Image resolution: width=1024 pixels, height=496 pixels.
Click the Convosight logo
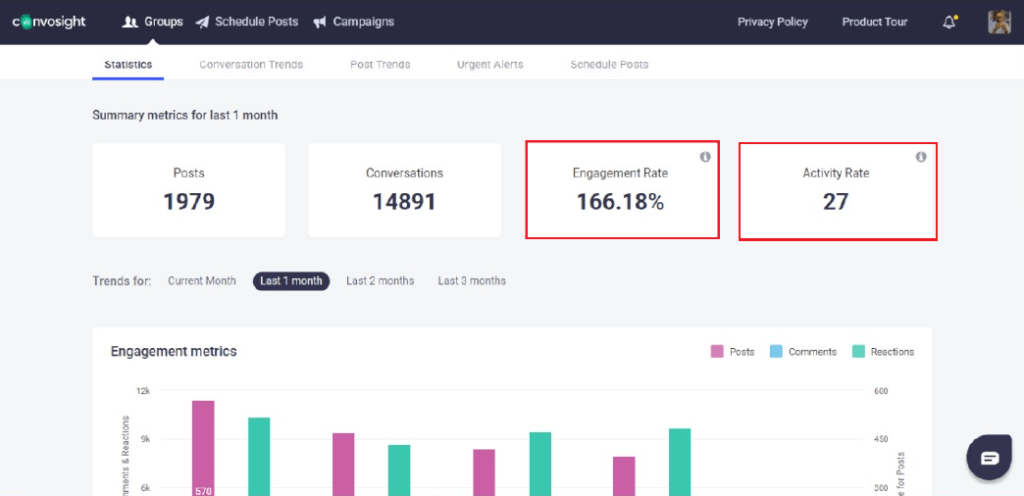[x=49, y=22]
